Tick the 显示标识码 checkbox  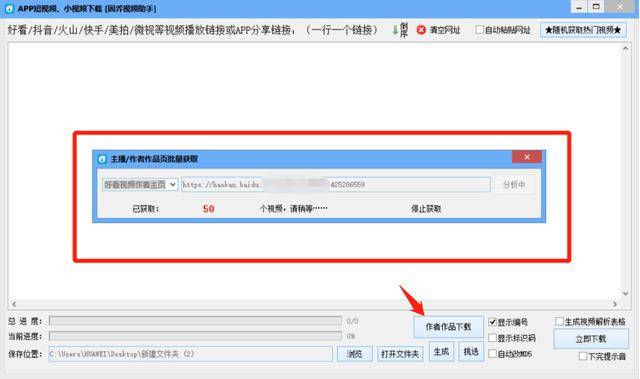pos(493,338)
